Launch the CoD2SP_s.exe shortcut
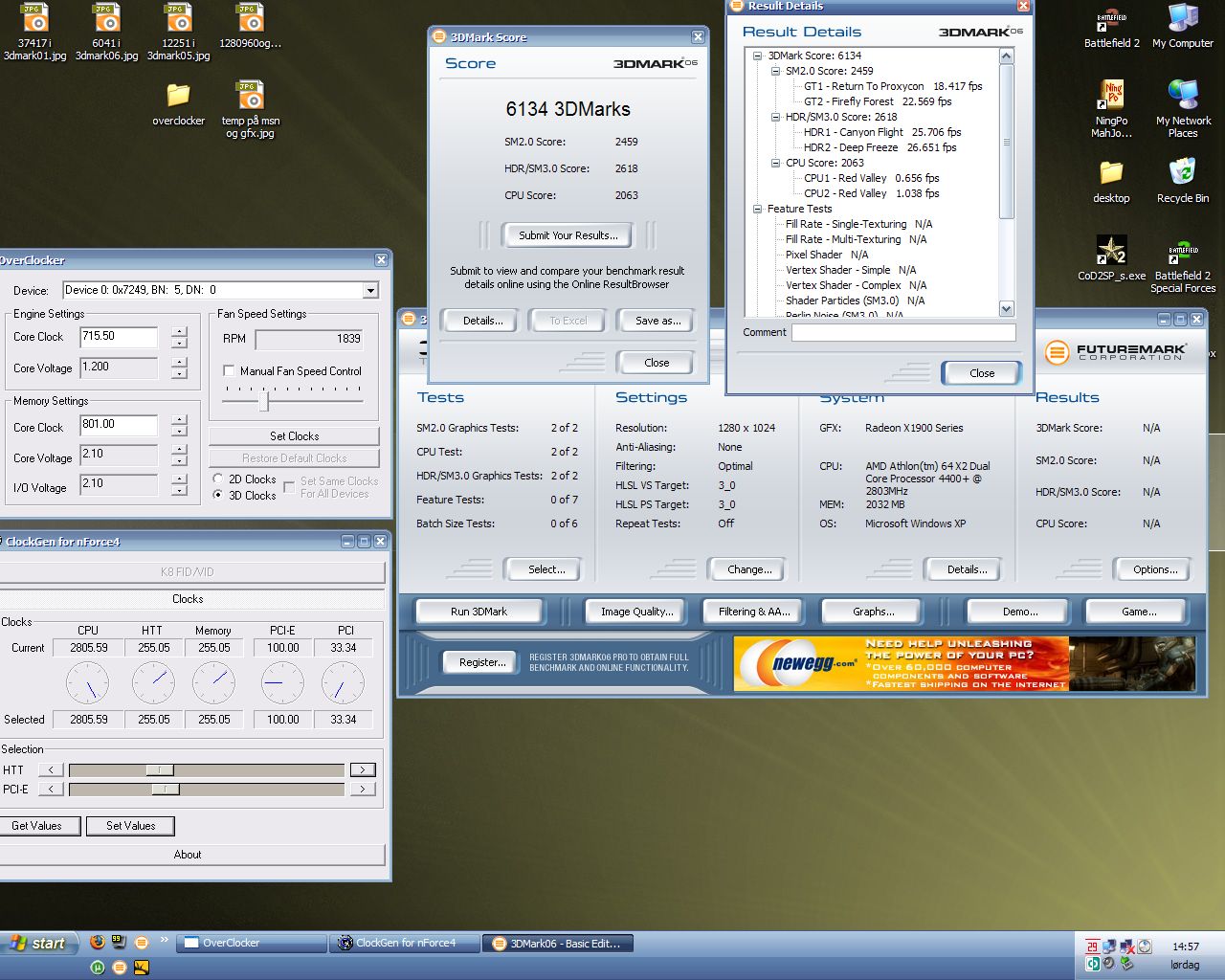 pos(1111,258)
